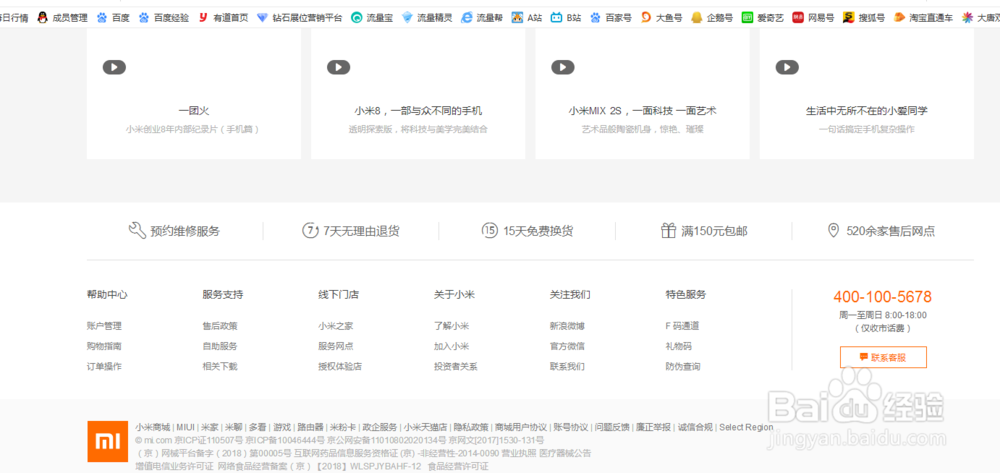The height and width of the screenshot is (473, 1000).
Task: Open the 搜狐号 bookmark
Action: [x=864, y=18]
